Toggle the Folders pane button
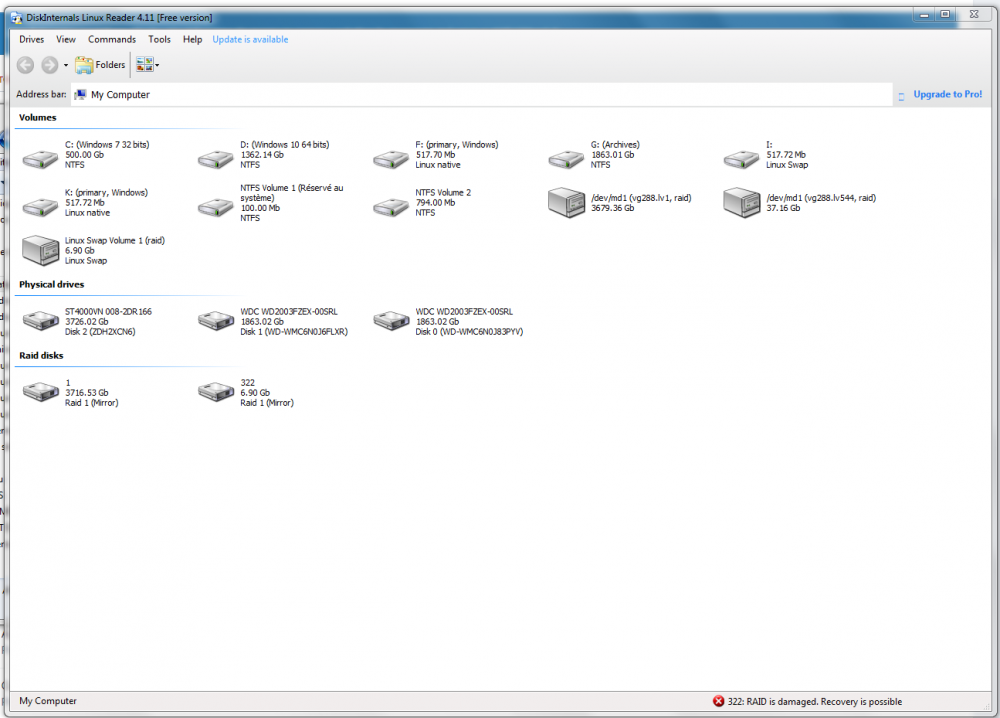1000x718 pixels. tap(100, 65)
